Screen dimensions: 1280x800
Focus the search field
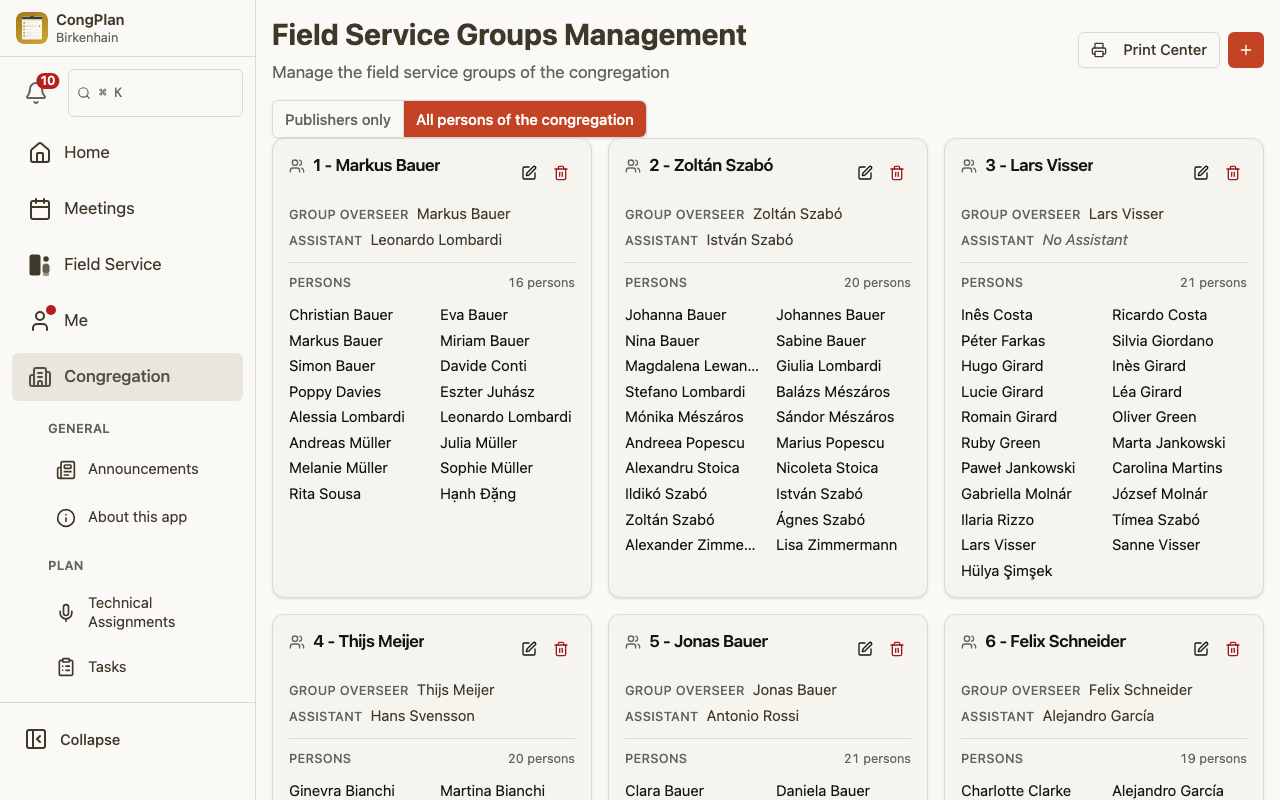[155, 93]
